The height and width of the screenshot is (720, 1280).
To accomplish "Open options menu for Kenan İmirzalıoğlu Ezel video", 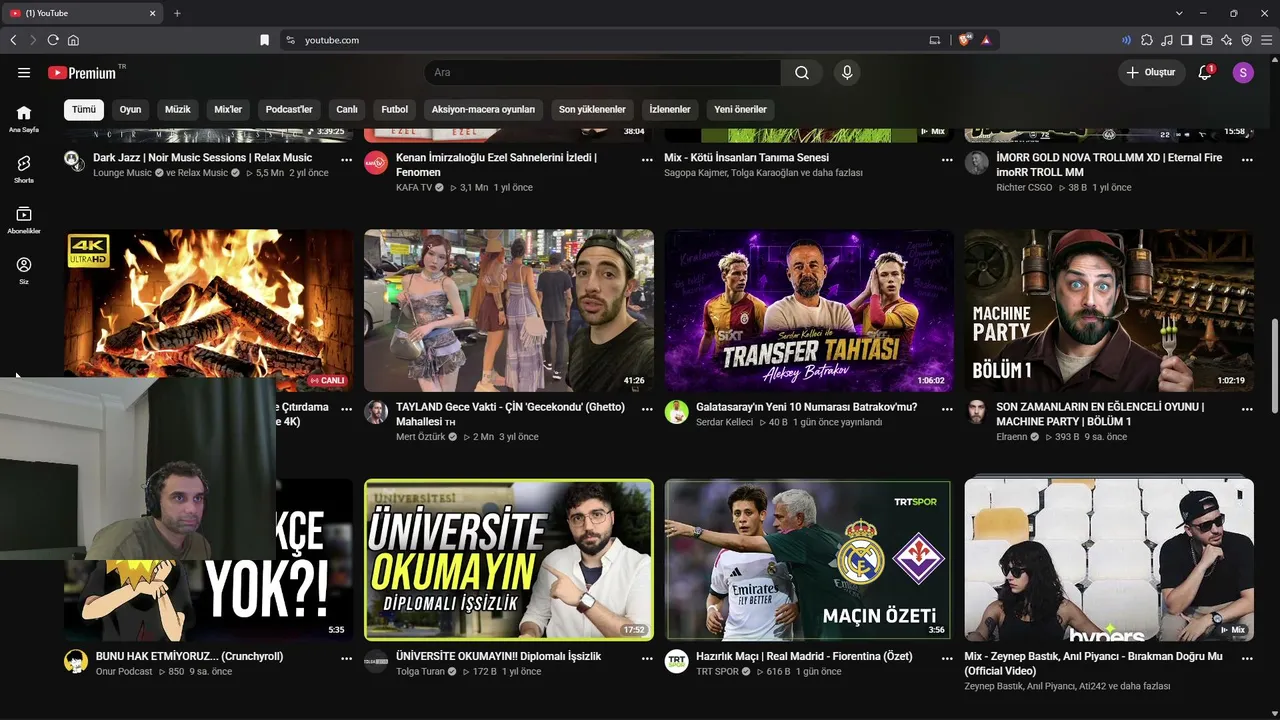I will point(647,159).
